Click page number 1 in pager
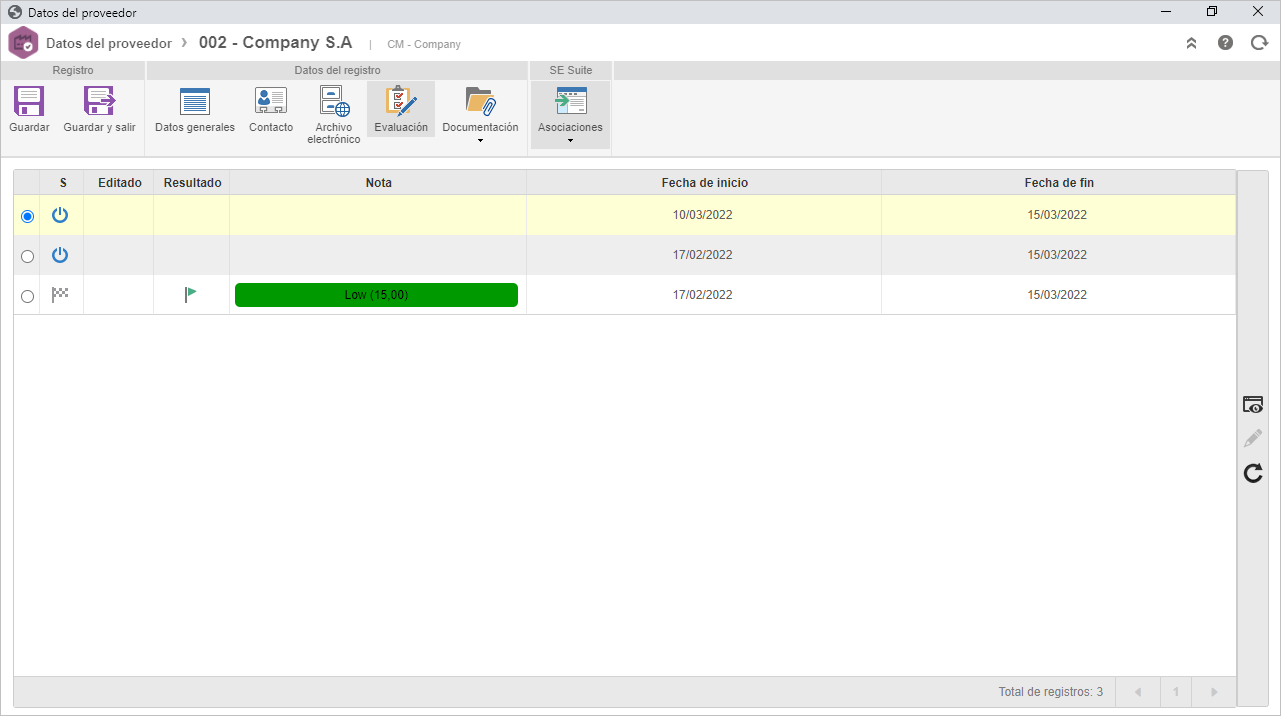The height and width of the screenshot is (716, 1281). click(1176, 692)
